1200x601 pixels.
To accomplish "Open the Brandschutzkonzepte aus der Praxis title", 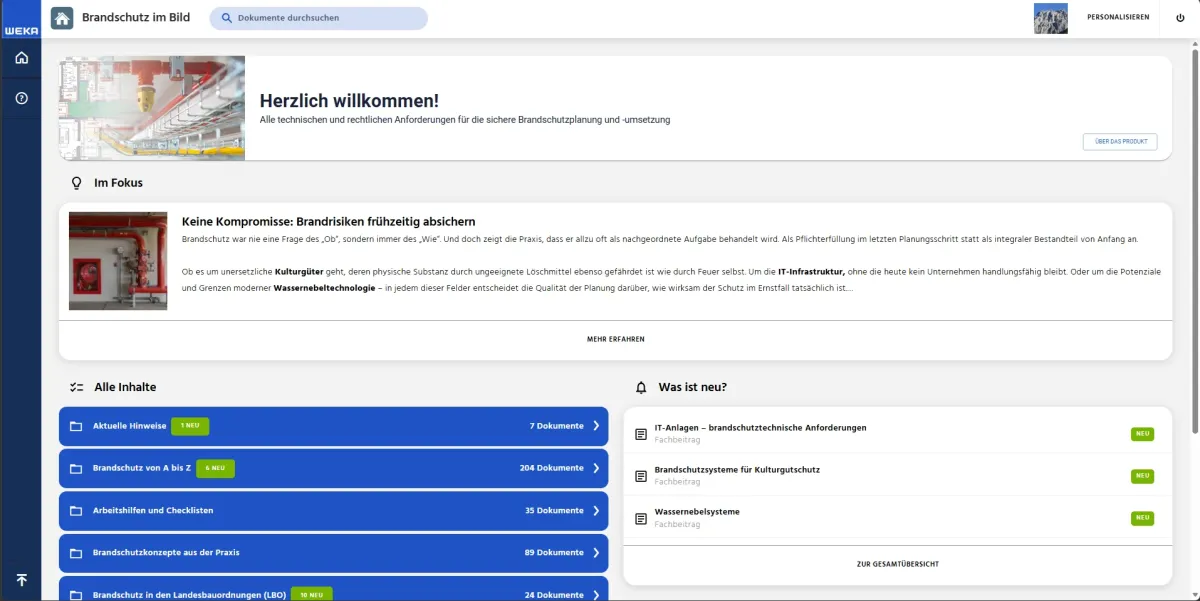I will (166, 552).
